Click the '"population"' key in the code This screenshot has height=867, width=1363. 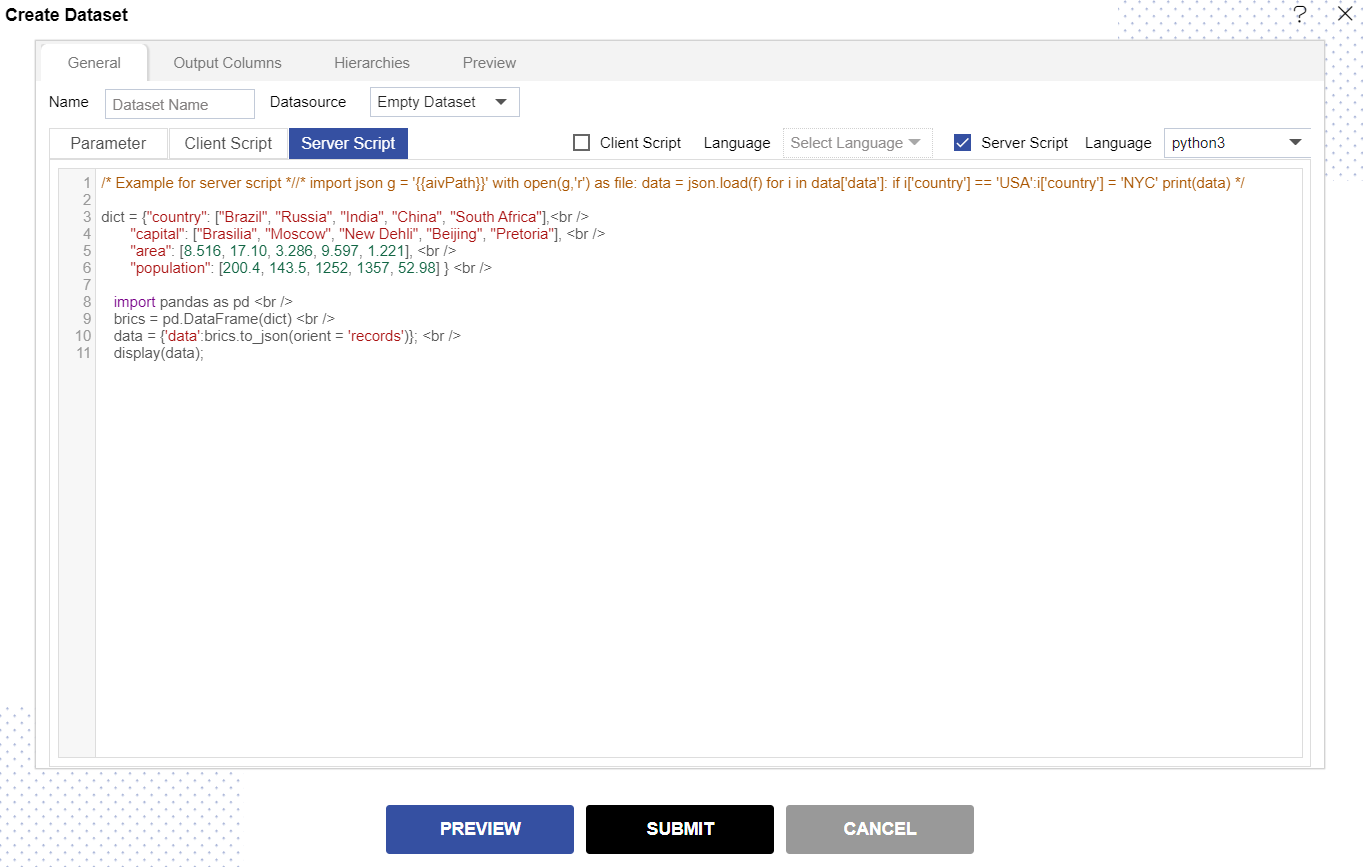pyautogui.click(x=170, y=268)
